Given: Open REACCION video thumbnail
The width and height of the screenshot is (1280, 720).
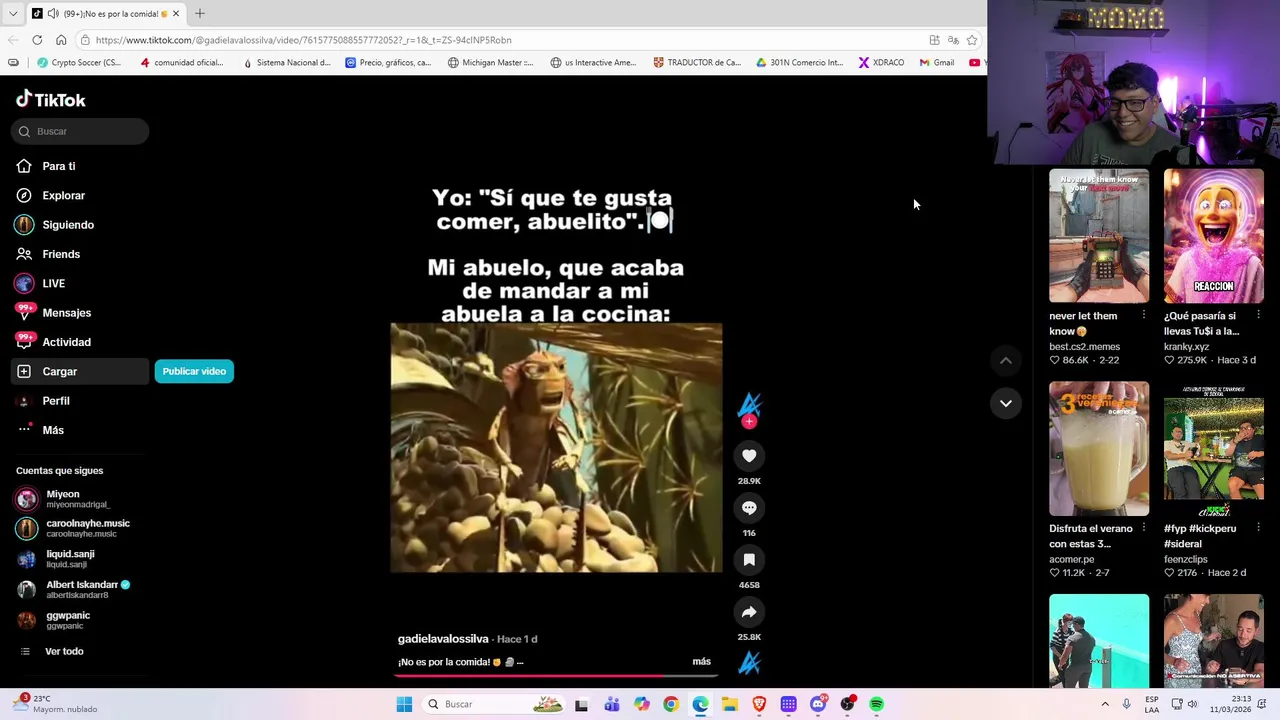Looking at the screenshot, I should tap(1214, 236).
